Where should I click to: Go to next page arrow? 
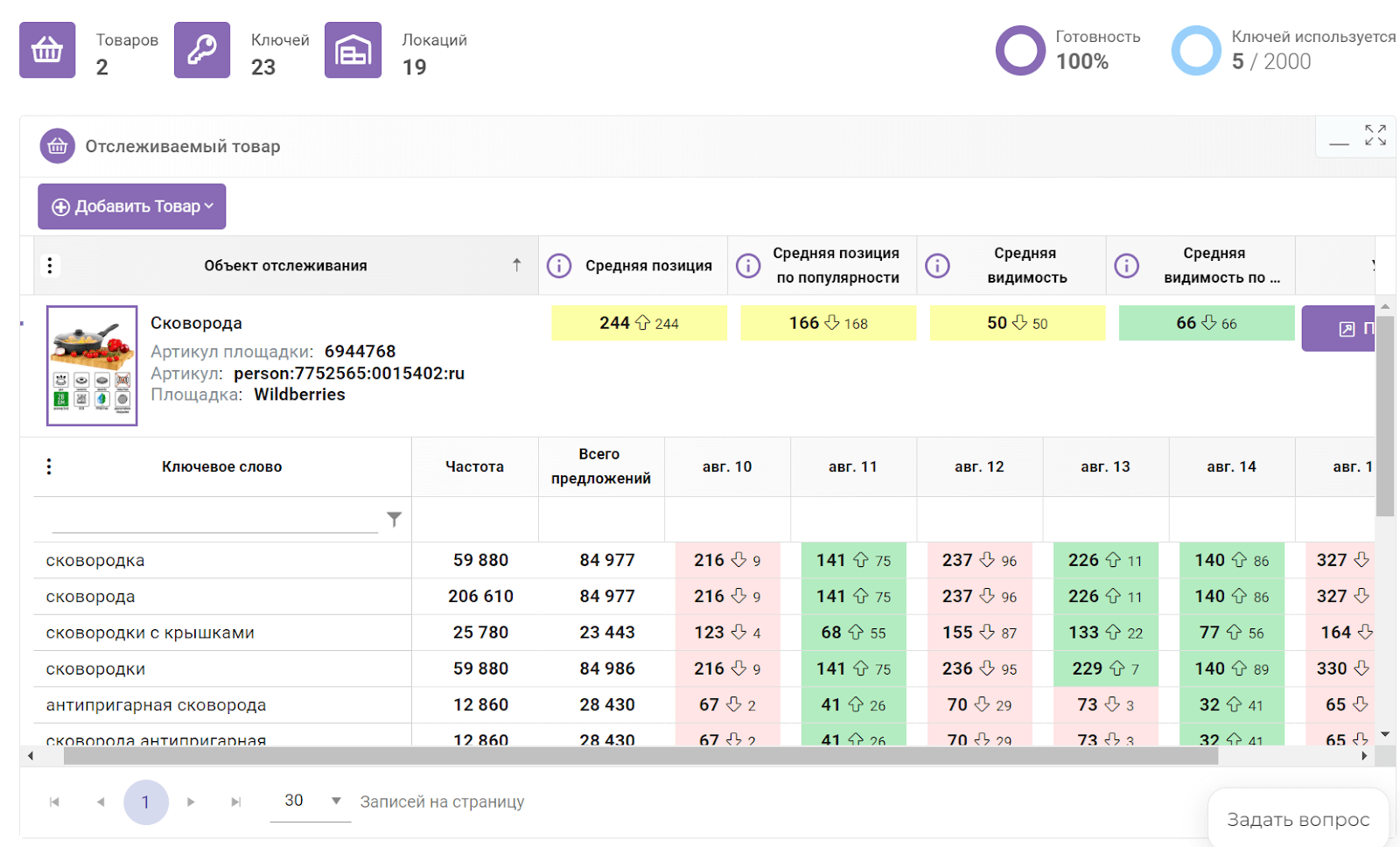pyautogui.click(x=191, y=802)
